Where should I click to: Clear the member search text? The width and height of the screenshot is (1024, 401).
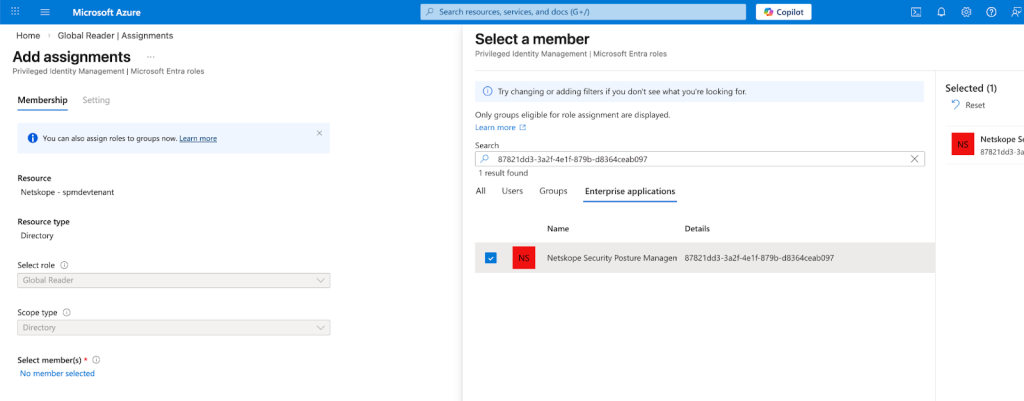[914, 159]
